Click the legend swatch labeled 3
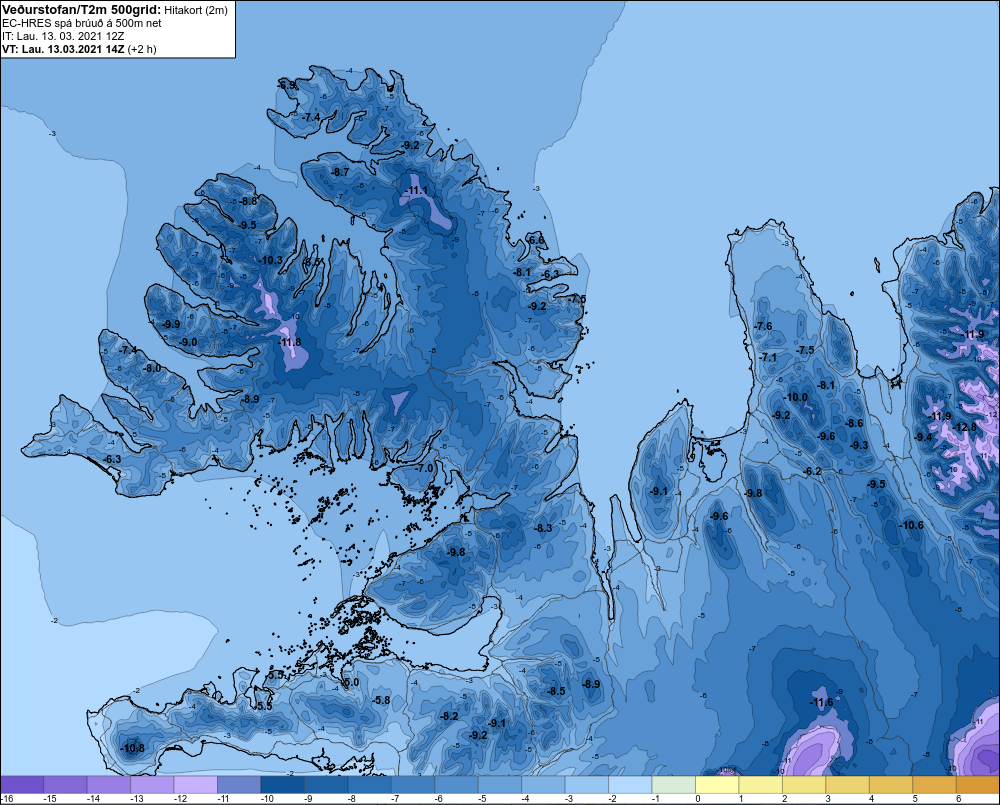Screen dimensions: 1000x805 coord(848,785)
